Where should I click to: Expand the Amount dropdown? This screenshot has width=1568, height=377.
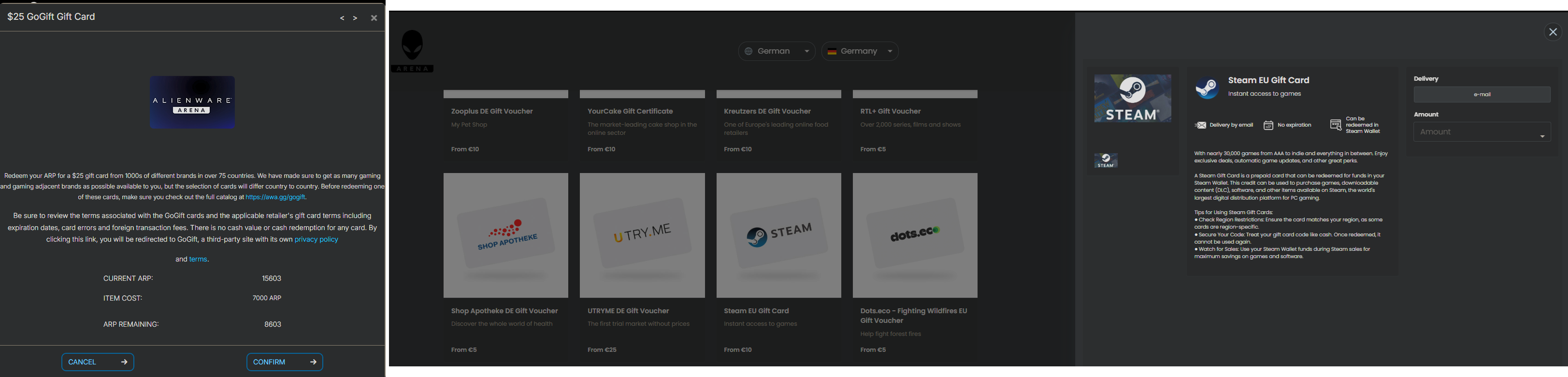(1482, 132)
